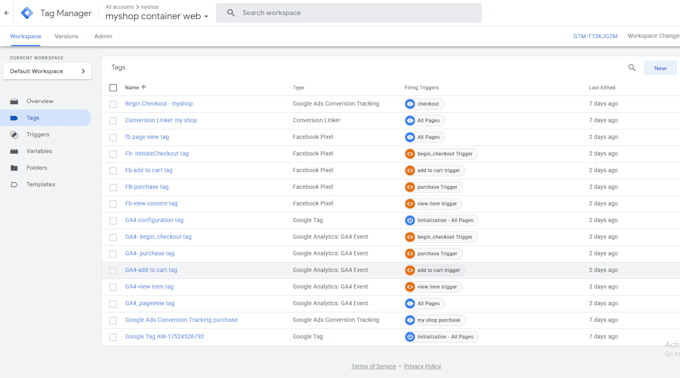
Task: Open the Google Tag AW-17524526792 entry
Action: coord(164,336)
